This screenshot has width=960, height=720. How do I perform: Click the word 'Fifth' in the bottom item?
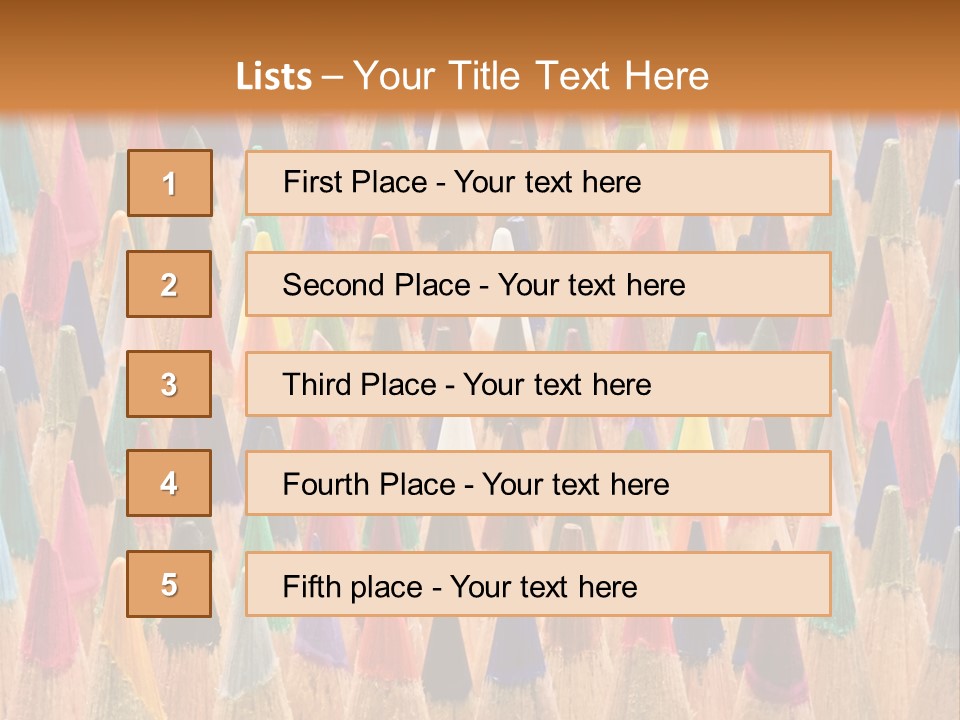(312, 586)
